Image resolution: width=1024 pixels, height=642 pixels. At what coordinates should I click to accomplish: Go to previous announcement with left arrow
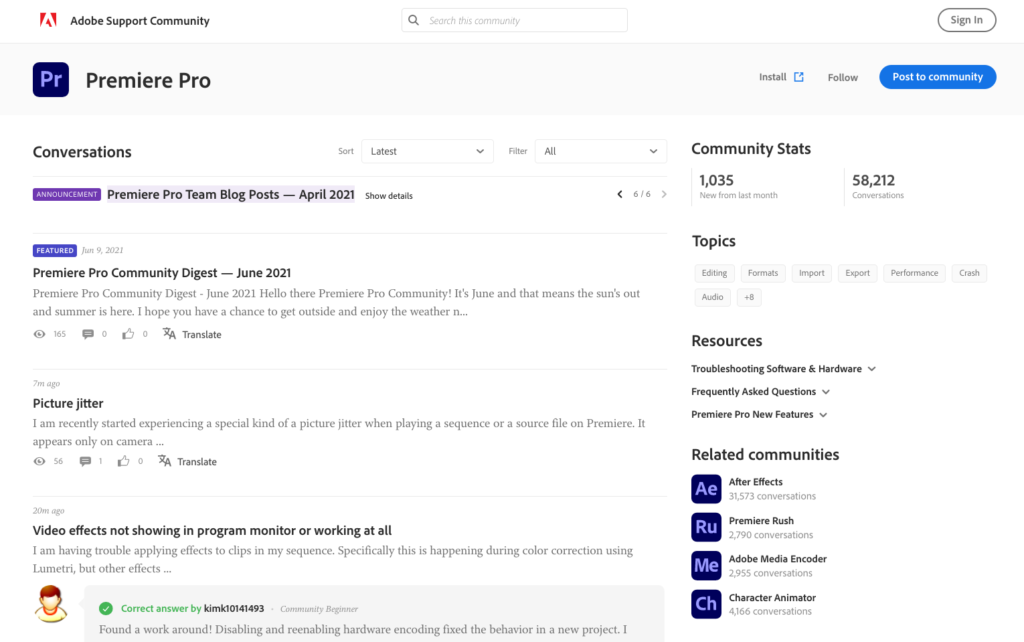point(620,194)
